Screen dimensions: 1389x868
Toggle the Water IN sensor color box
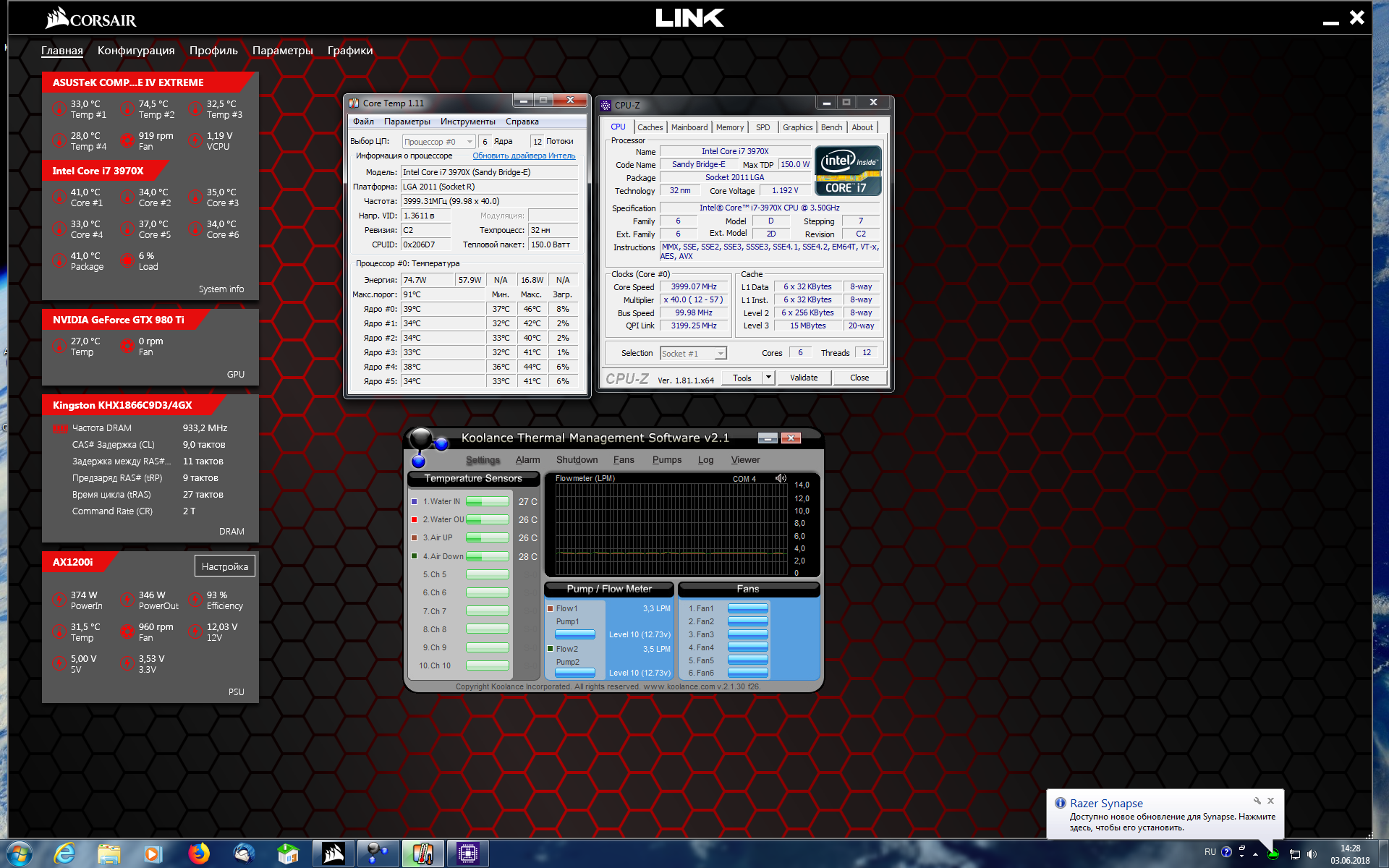[x=414, y=501]
